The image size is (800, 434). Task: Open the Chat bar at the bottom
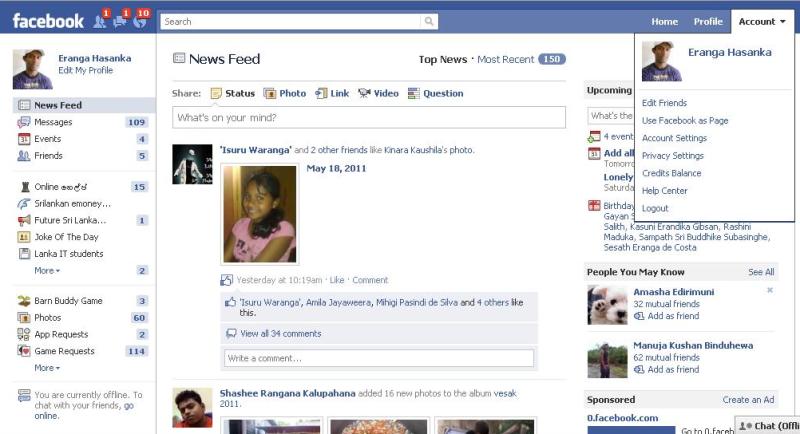pos(768,426)
